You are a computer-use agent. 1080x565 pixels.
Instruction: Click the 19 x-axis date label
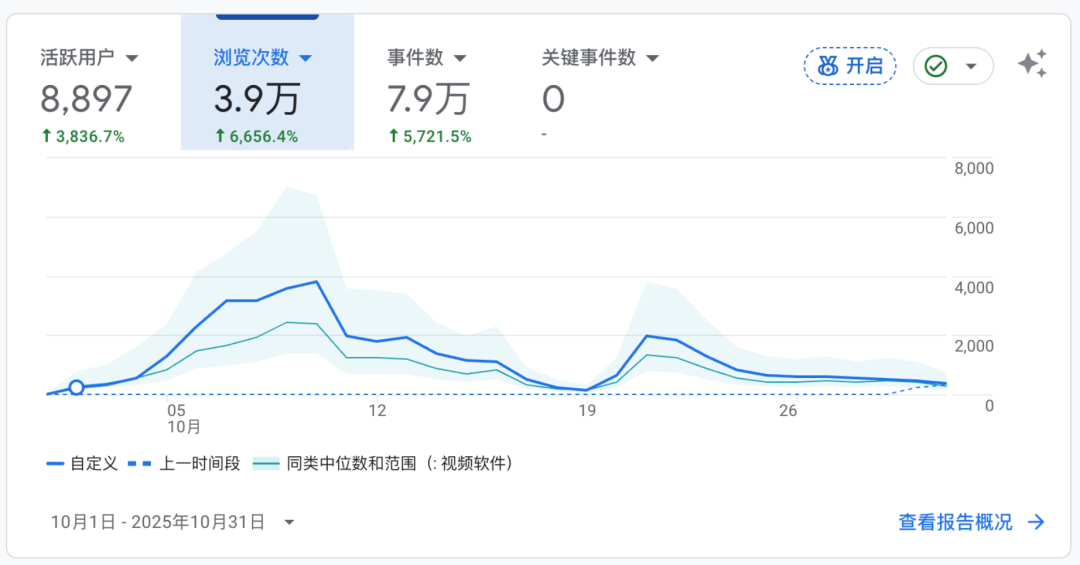coord(586,411)
